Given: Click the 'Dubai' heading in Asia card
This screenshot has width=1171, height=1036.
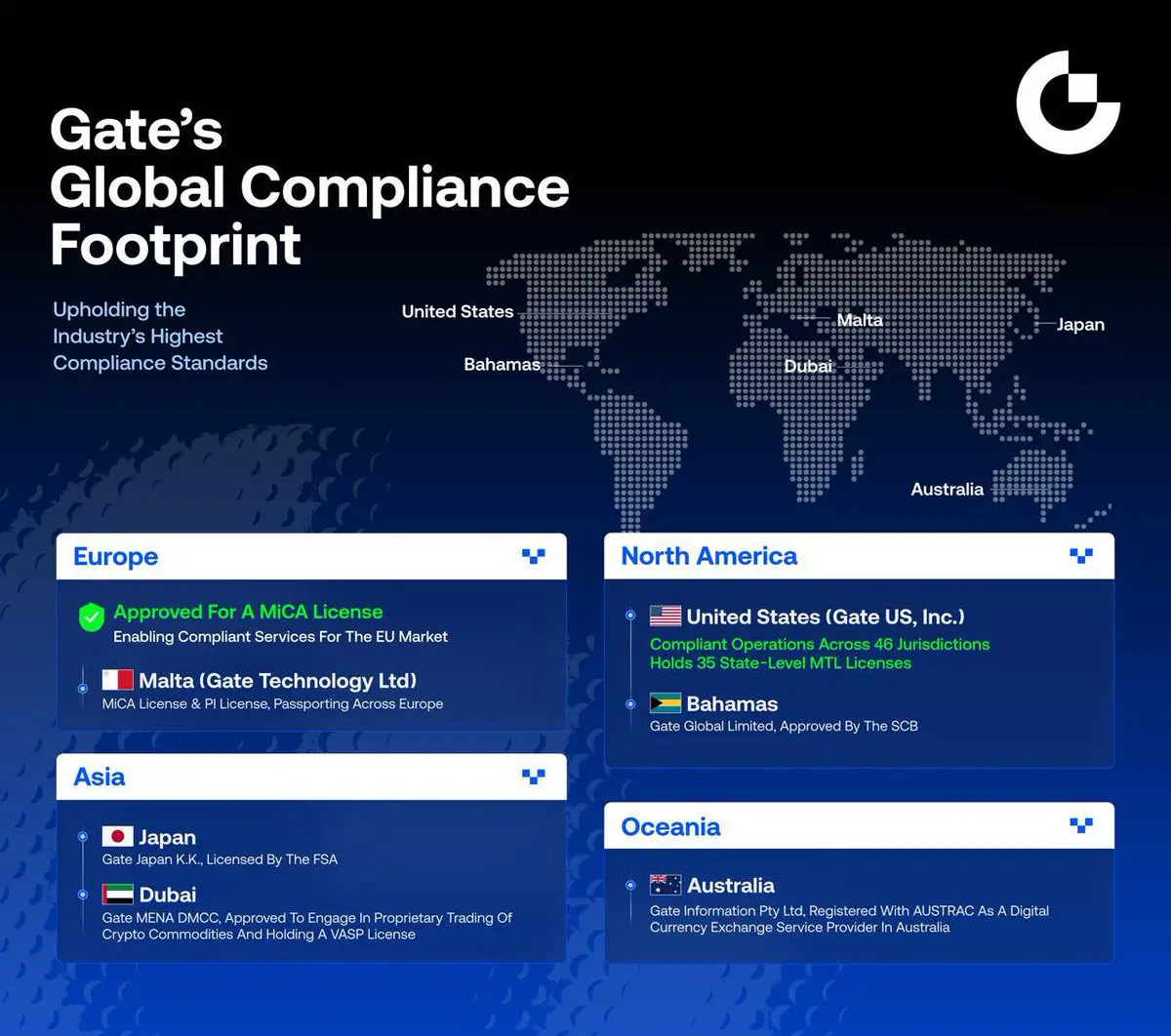Looking at the screenshot, I should 167,895.
